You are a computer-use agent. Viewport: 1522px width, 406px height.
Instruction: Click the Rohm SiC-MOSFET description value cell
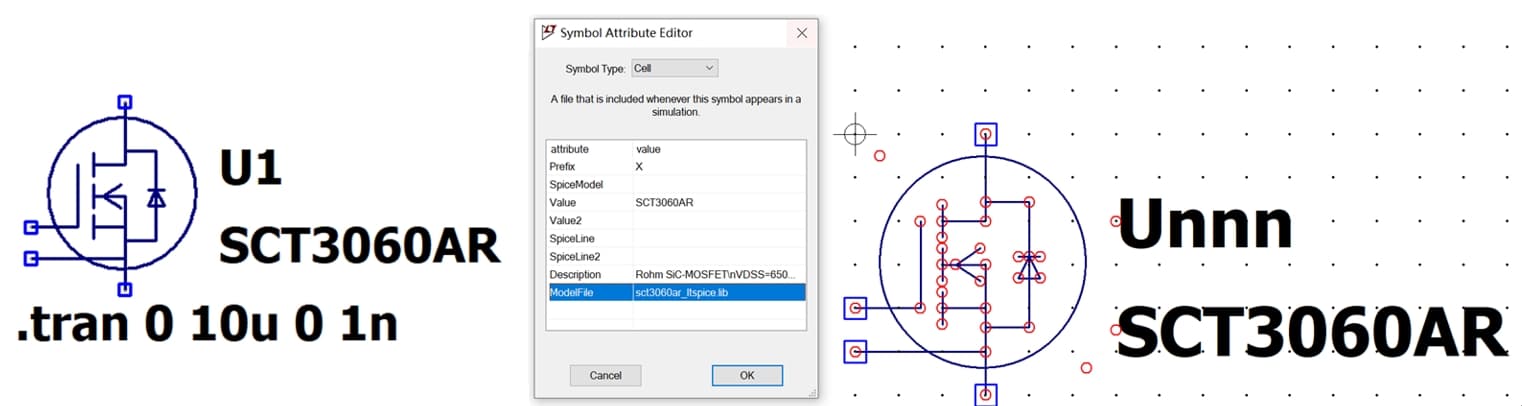(x=719, y=274)
